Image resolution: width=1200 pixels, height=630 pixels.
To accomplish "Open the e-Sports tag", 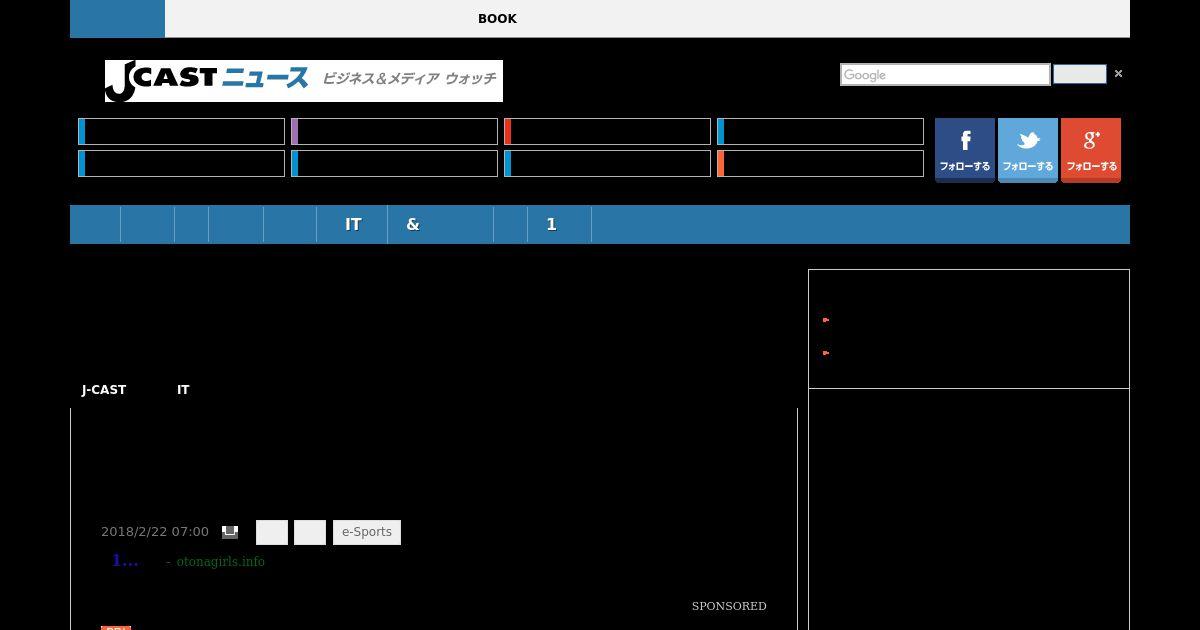I will (367, 532).
